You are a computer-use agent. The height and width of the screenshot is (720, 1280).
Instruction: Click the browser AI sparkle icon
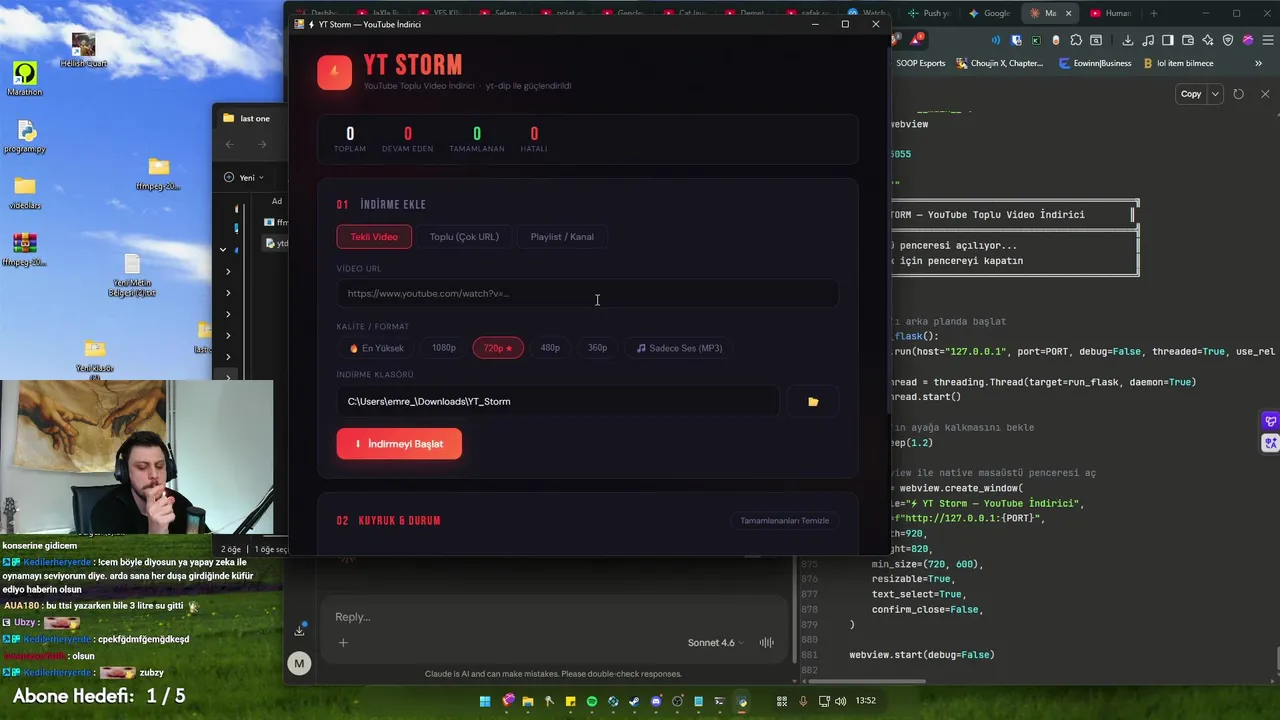pyautogui.click(x=1208, y=40)
